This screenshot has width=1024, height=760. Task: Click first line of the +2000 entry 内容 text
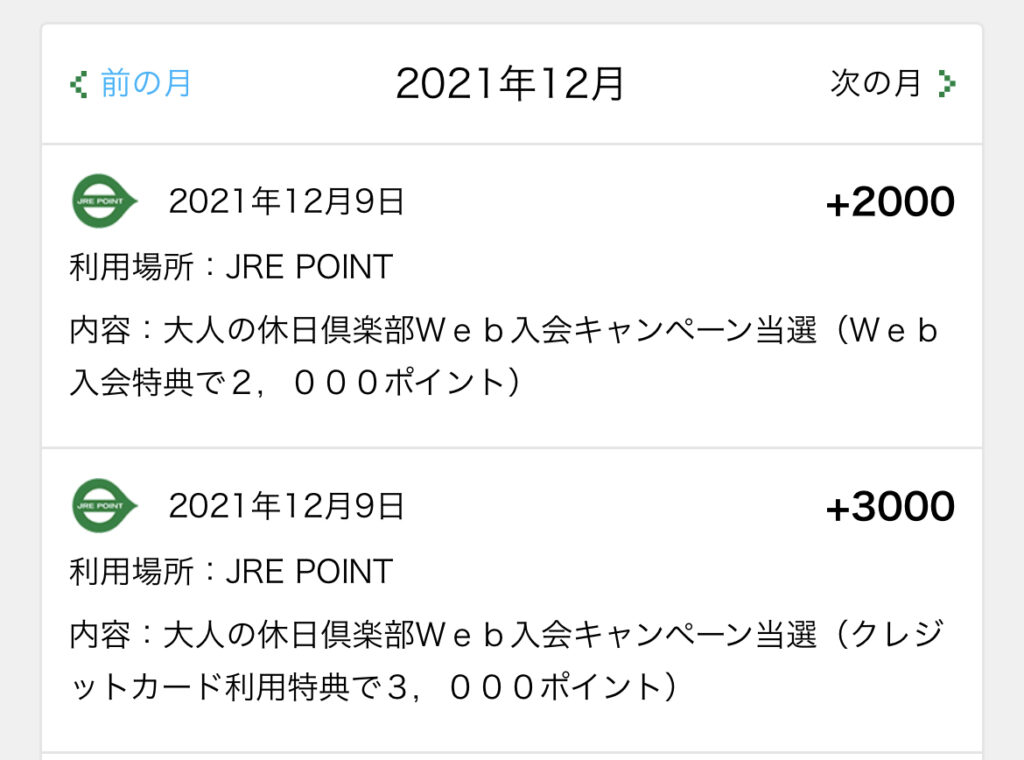[504, 330]
